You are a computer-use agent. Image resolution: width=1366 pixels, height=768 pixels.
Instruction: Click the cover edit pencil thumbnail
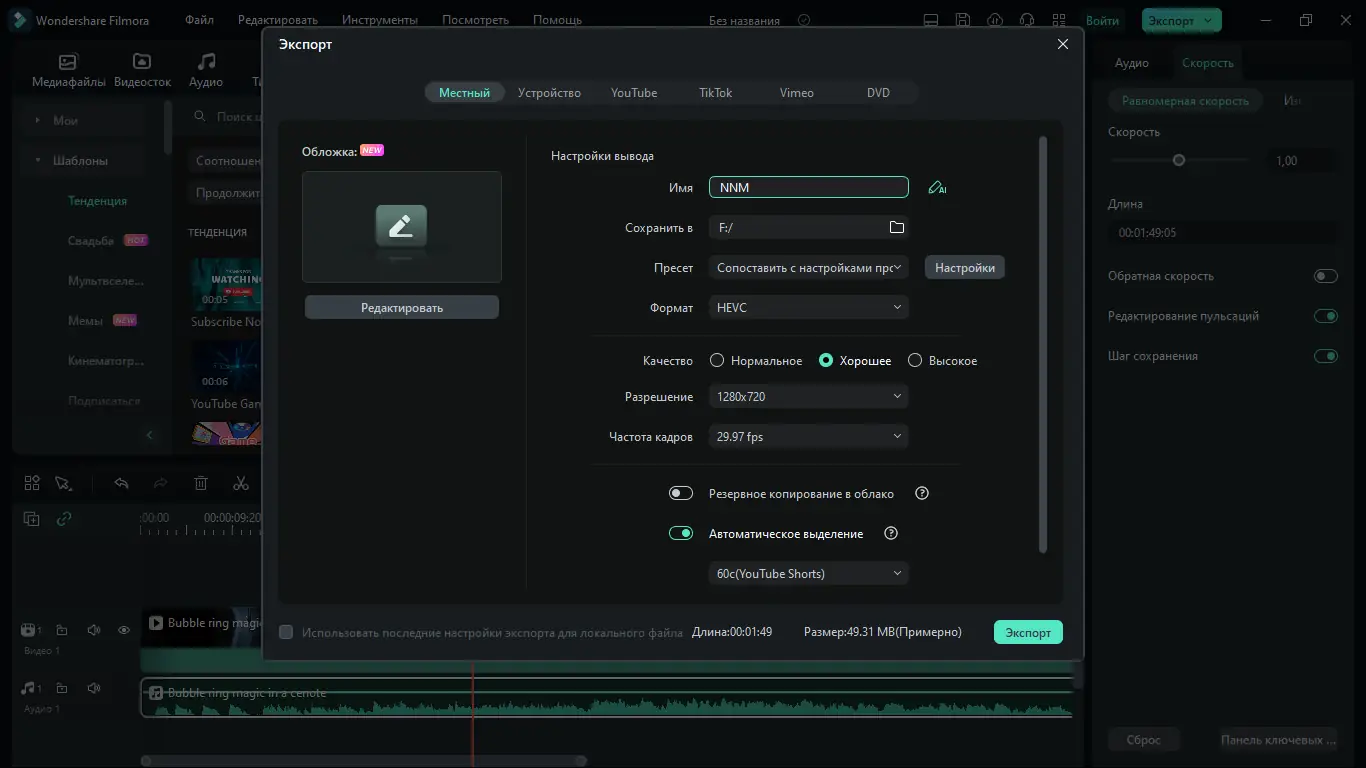(401, 227)
